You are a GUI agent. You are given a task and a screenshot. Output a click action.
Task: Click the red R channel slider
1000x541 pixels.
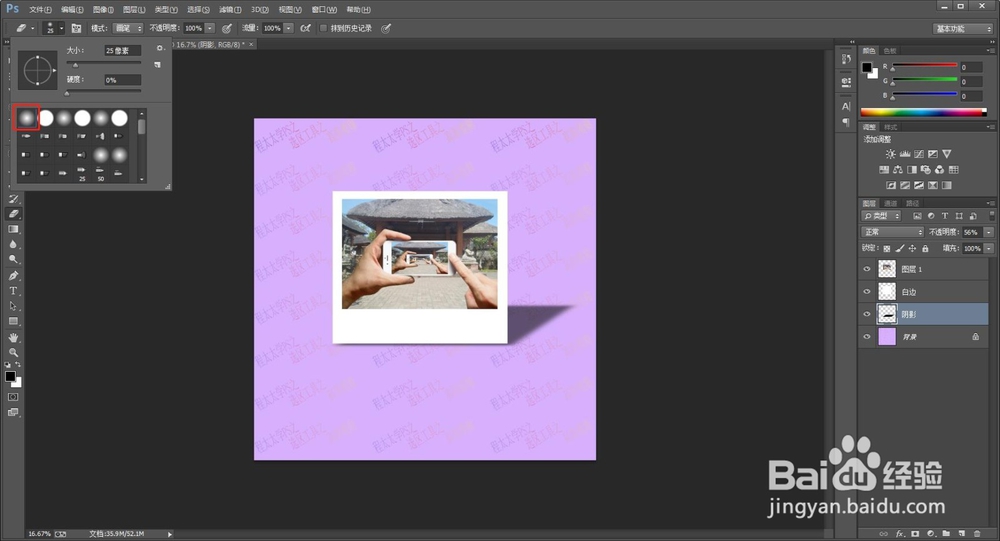coord(924,66)
